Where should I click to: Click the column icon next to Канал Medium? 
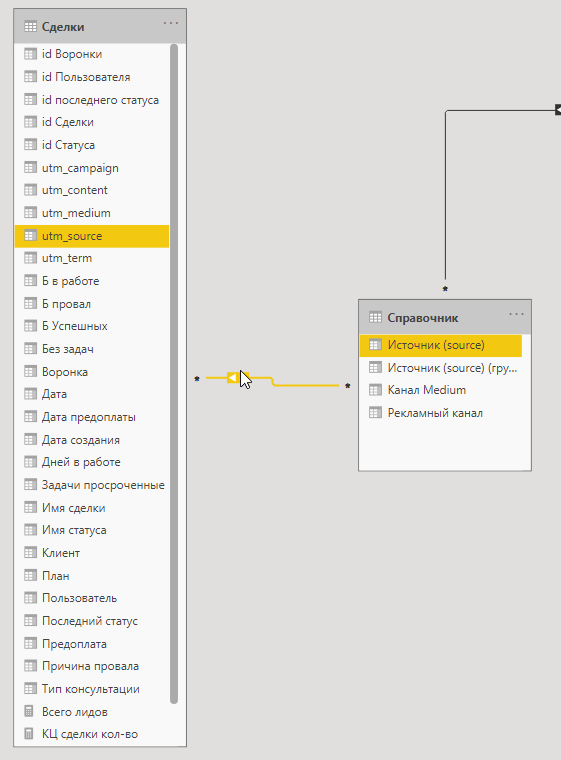[375, 390]
